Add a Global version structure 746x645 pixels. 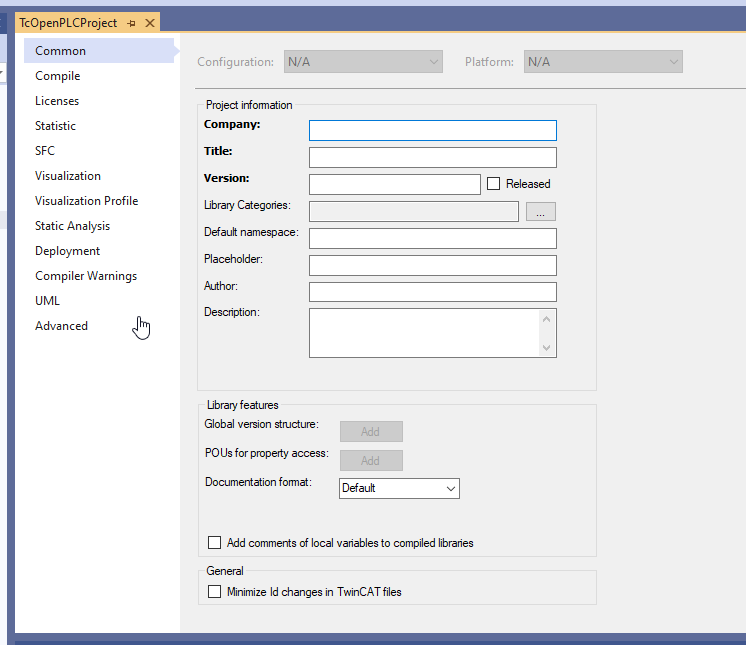[371, 431]
